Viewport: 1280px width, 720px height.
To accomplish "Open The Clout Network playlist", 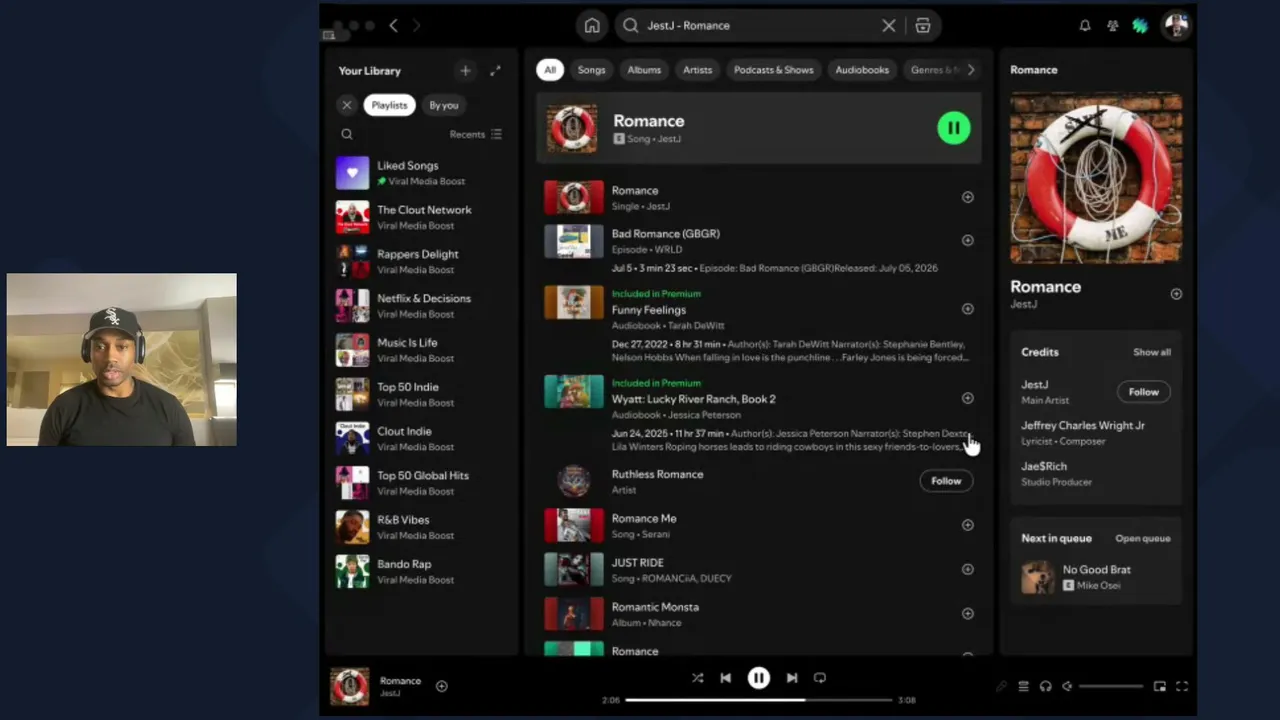I will [x=420, y=217].
